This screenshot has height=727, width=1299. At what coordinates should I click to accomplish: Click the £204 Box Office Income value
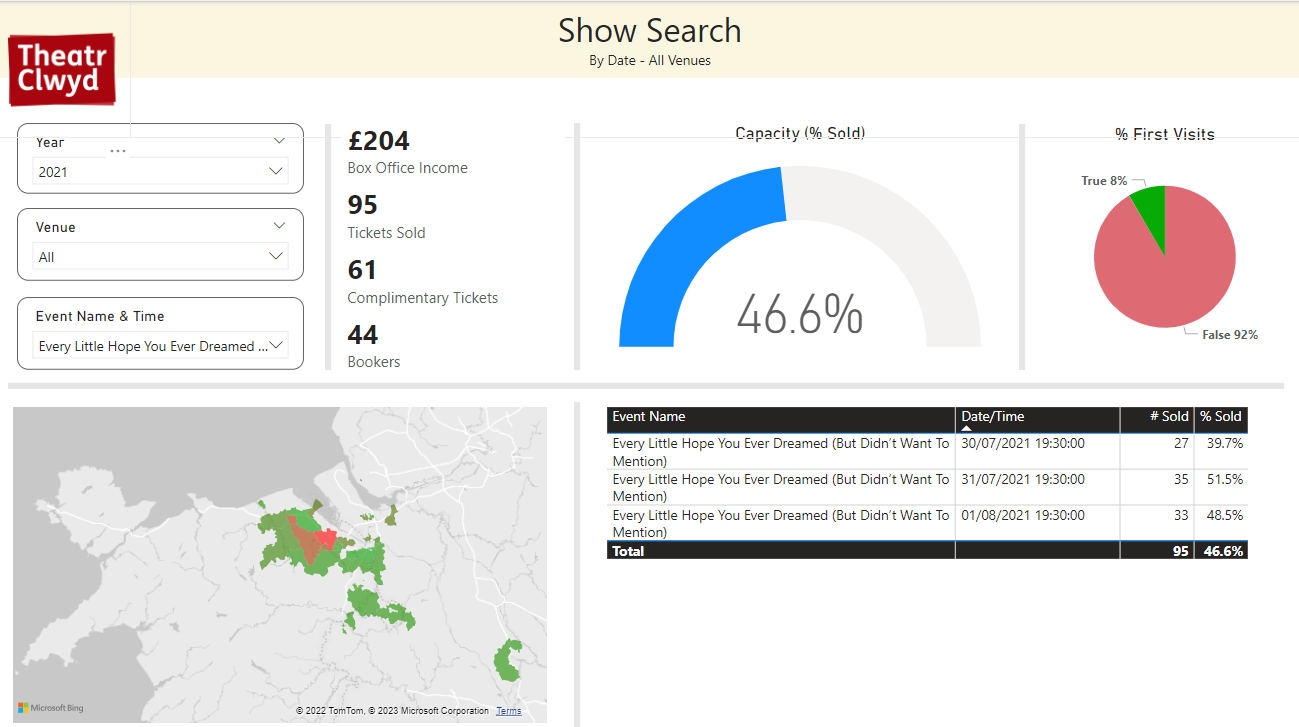tap(379, 141)
